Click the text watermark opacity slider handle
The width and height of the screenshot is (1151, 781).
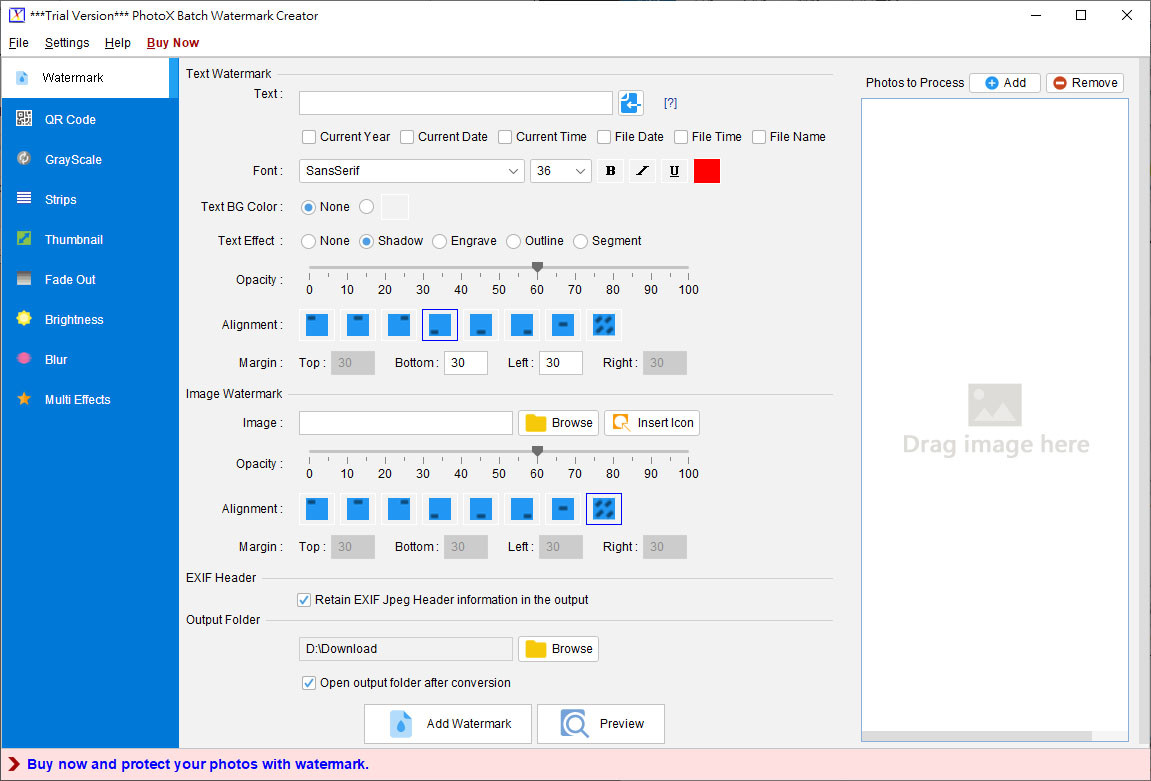pyautogui.click(x=537, y=267)
